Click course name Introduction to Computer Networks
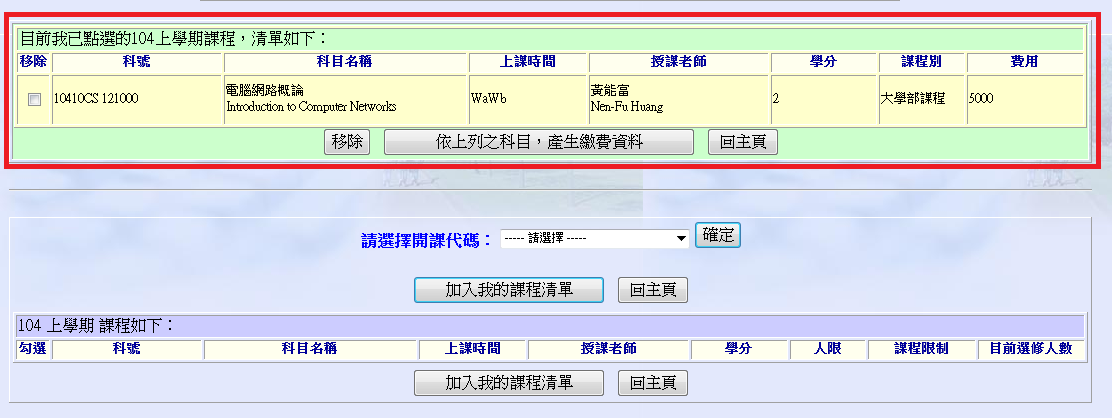The width and height of the screenshot is (1112, 418). click(x=311, y=106)
